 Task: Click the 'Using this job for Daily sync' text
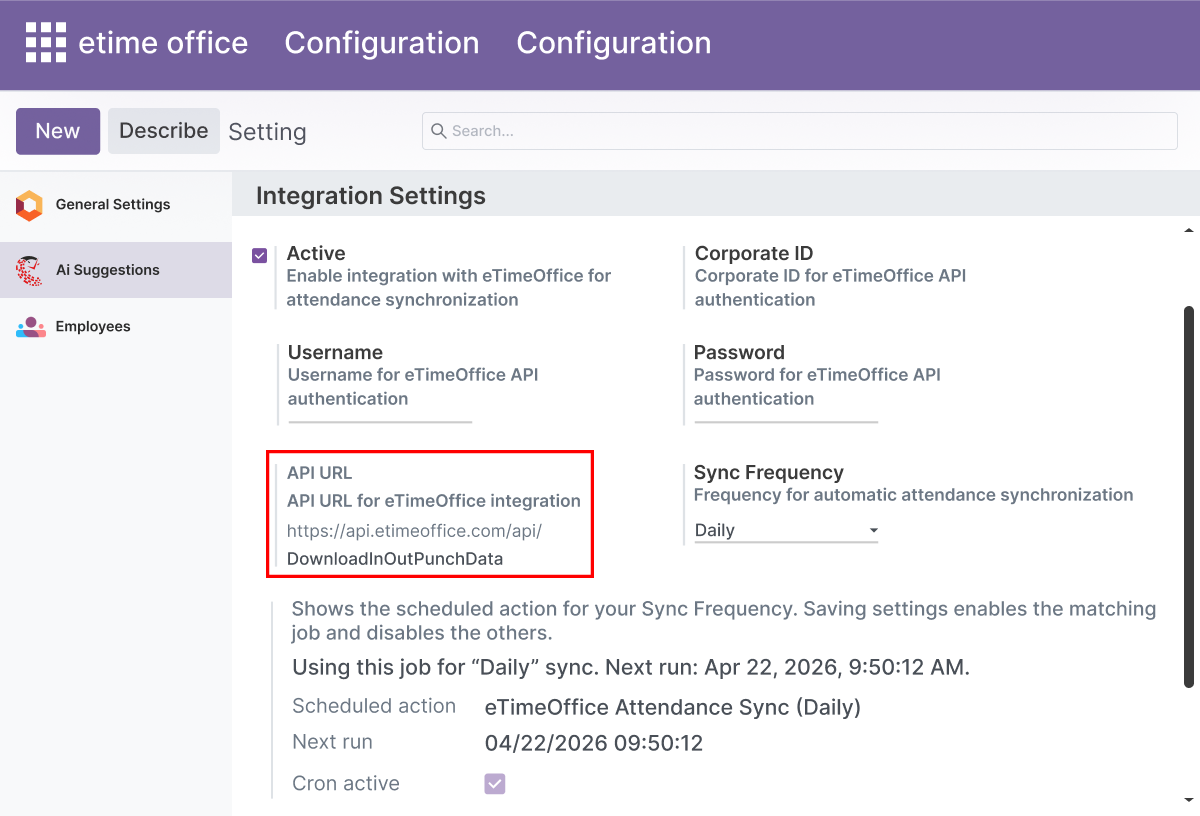coord(631,667)
